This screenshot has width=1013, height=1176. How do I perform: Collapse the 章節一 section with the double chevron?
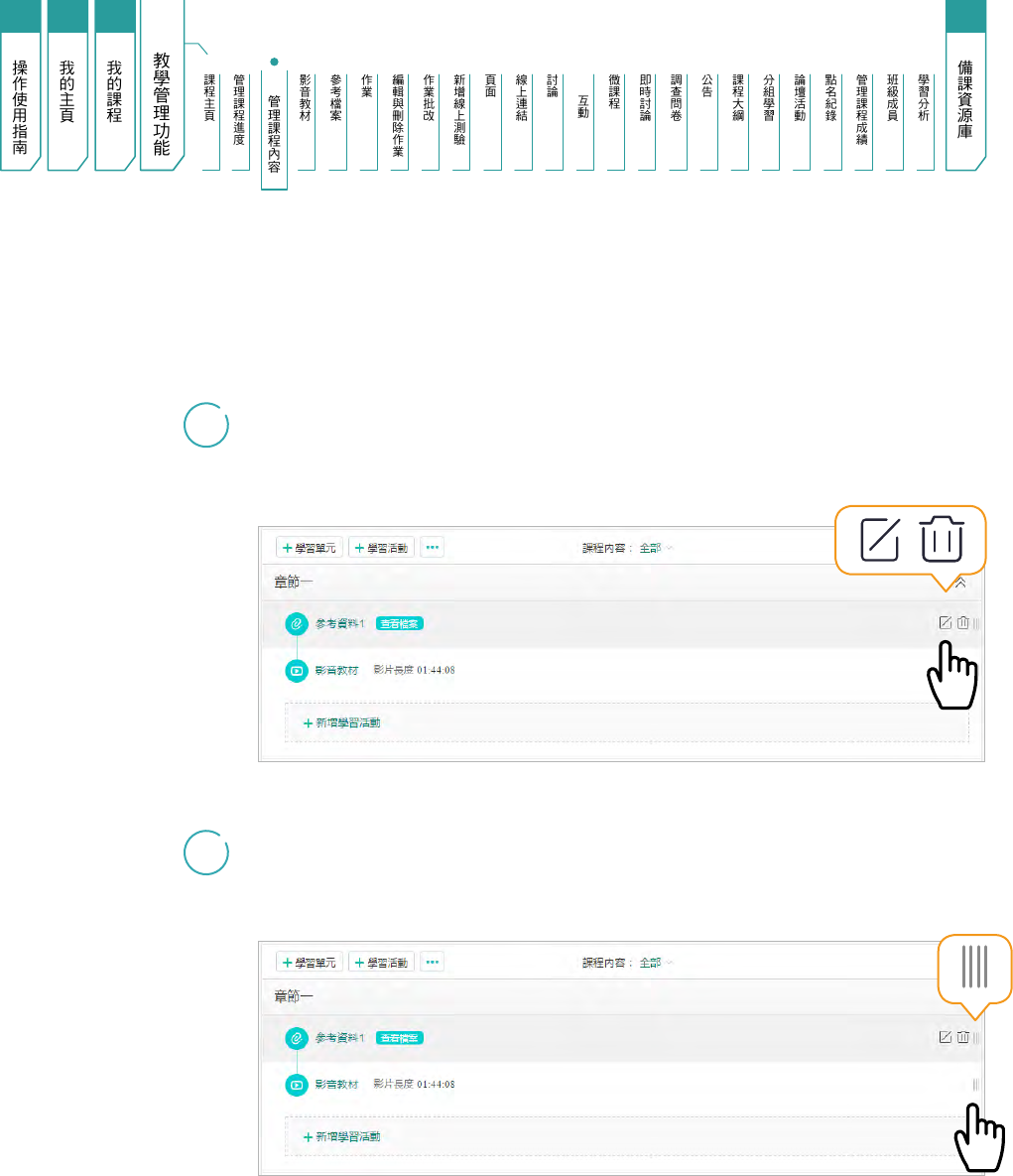coord(960,583)
